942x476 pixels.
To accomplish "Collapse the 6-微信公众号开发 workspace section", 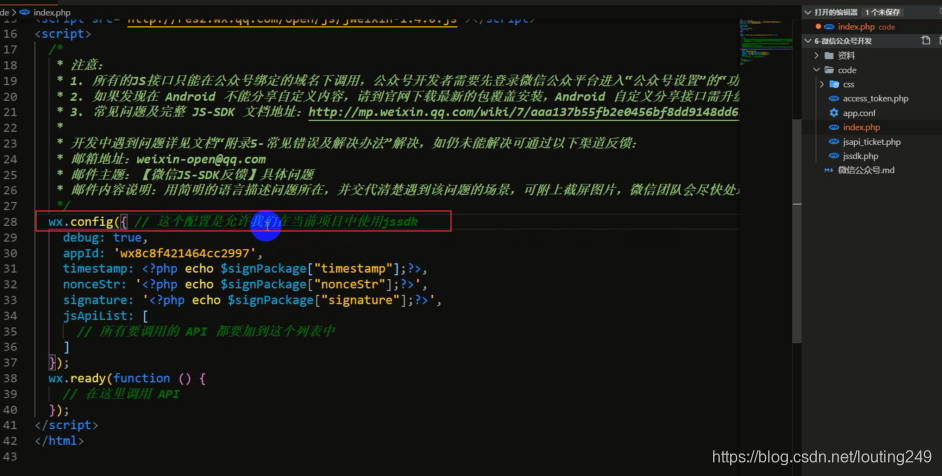I will click(808, 41).
